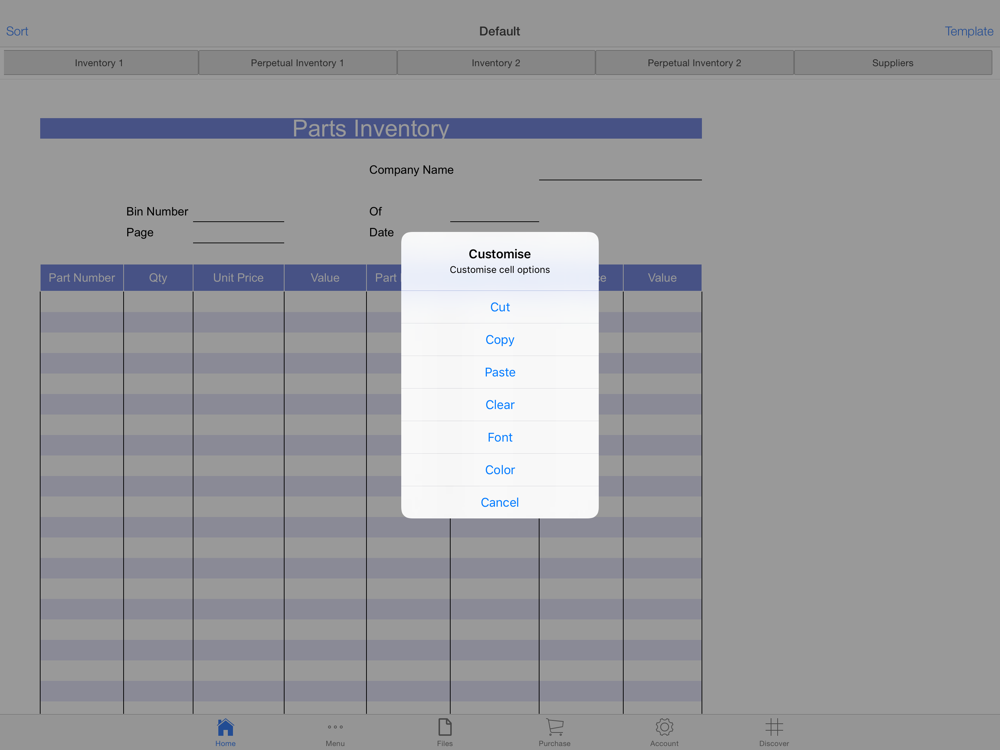Switch to Suppliers sheet tab

(892, 62)
